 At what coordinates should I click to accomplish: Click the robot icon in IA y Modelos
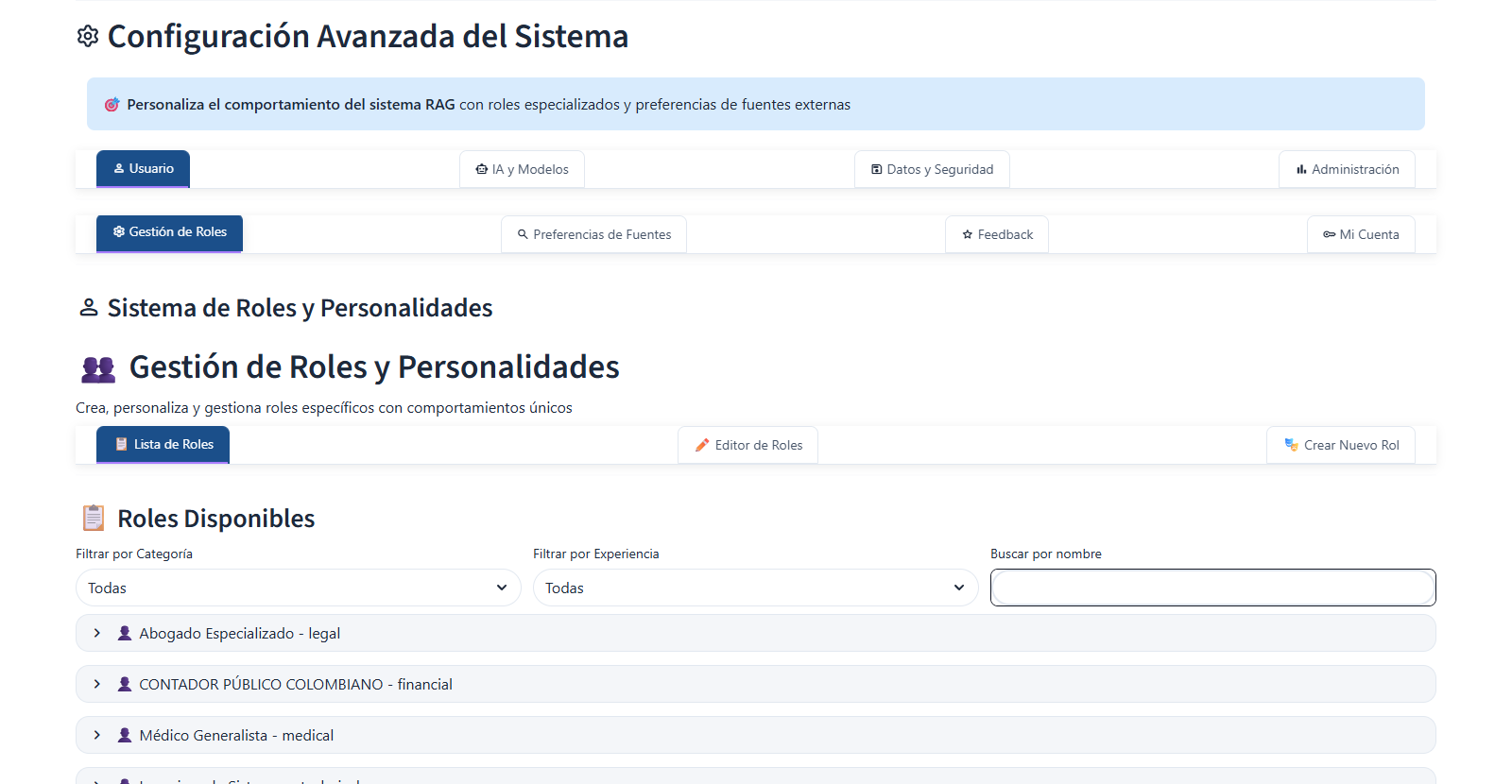pyautogui.click(x=482, y=169)
